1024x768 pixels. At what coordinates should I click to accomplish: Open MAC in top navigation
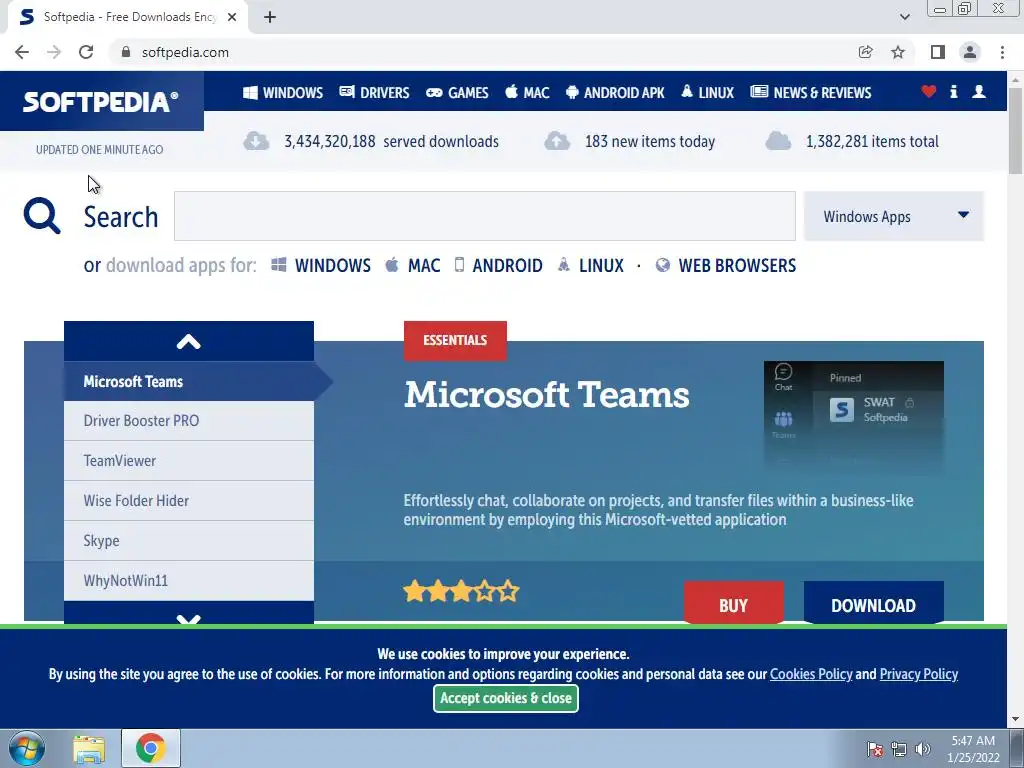click(527, 93)
